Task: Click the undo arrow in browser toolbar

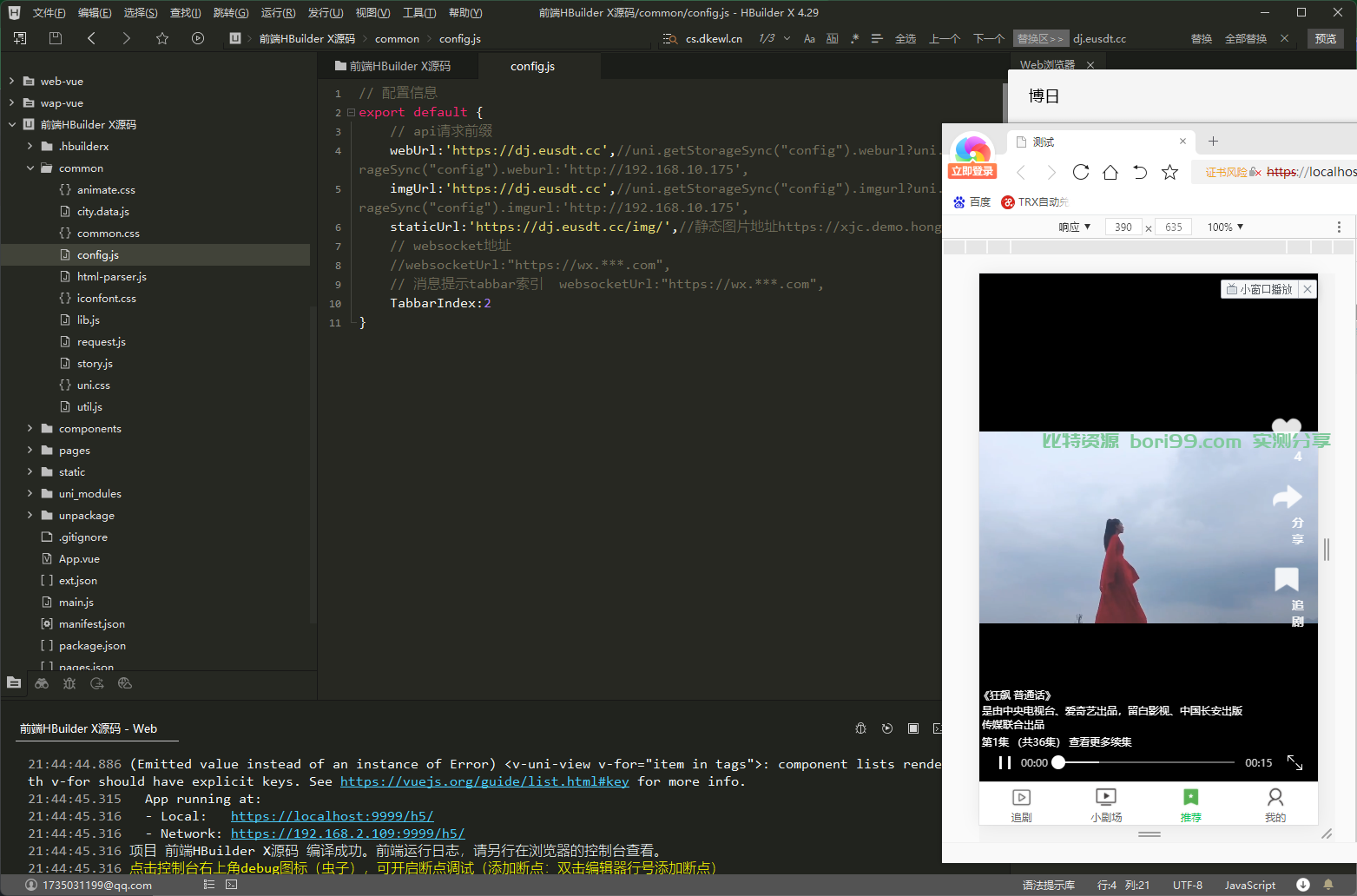Action: pos(1140,172)
